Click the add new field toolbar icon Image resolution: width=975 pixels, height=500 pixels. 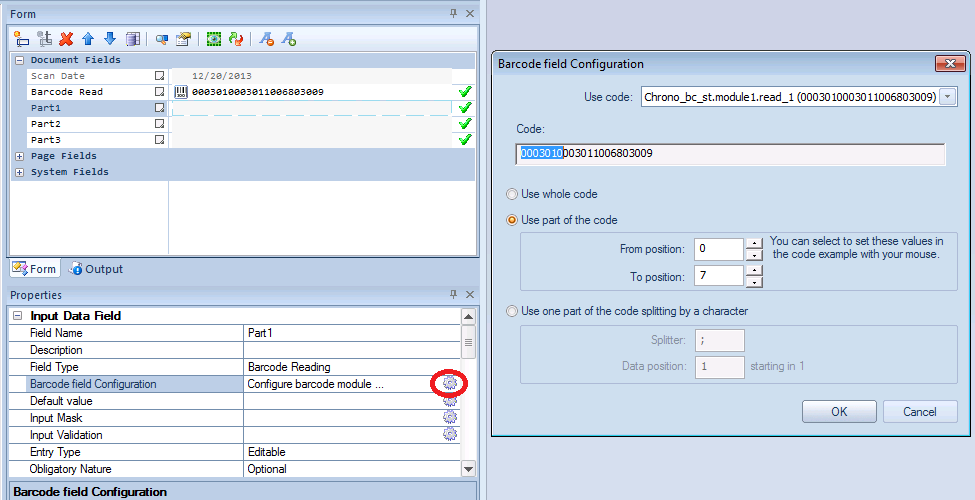21,39
